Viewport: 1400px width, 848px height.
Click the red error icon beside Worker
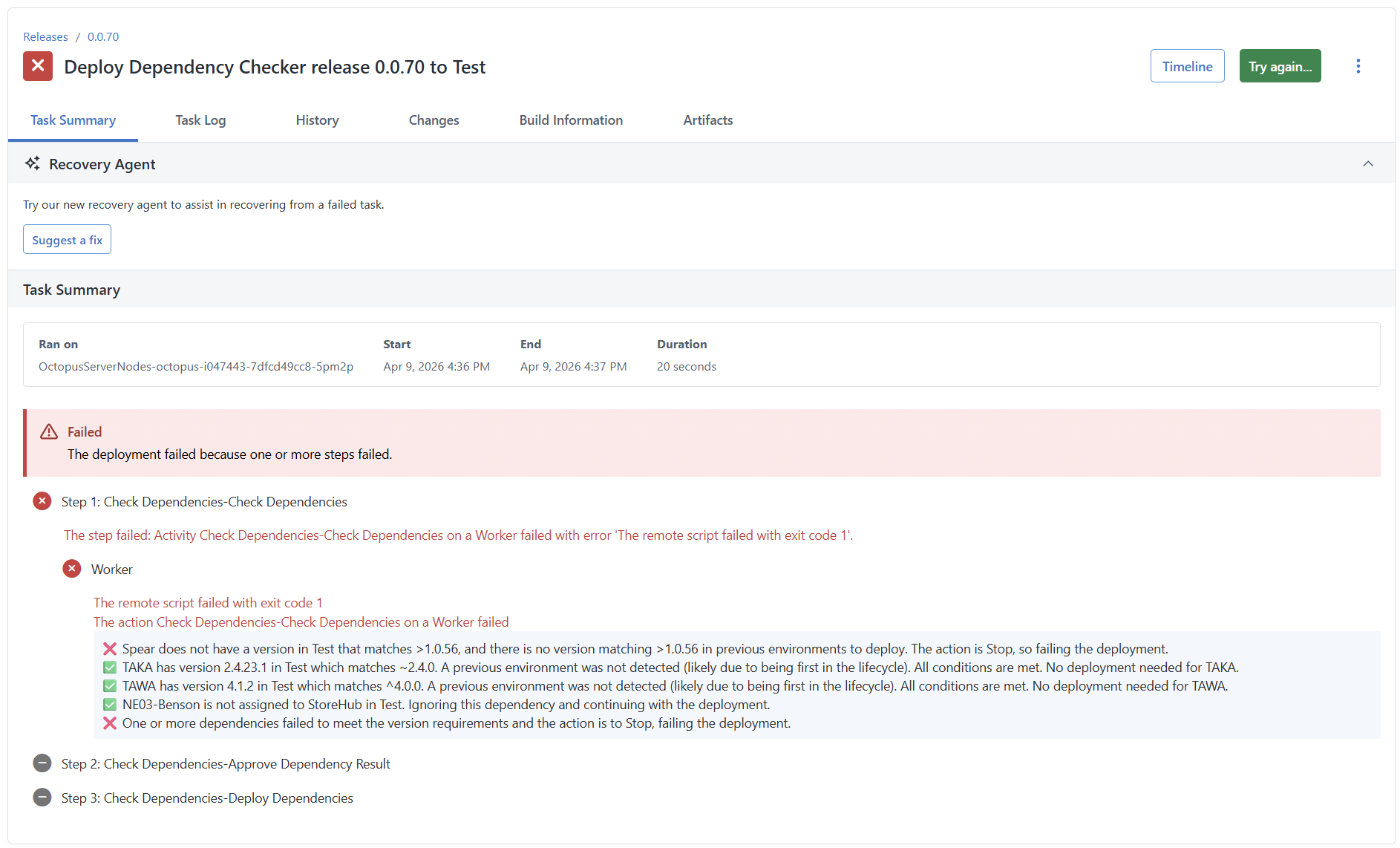coord(72,568)
